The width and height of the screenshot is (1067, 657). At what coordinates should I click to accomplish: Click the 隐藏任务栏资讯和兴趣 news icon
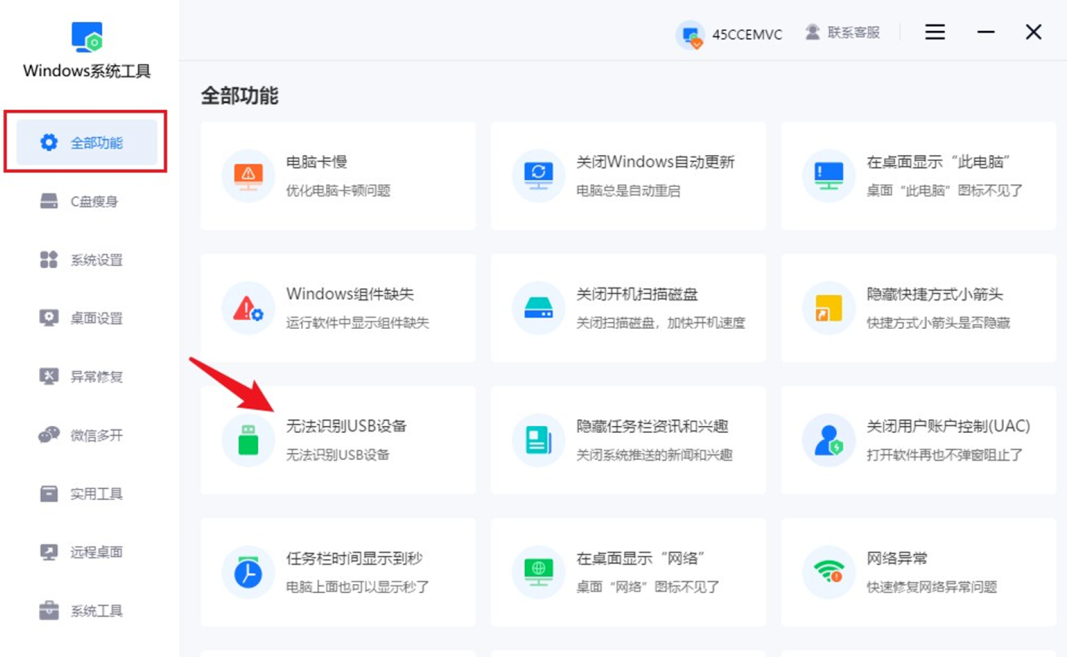pos(538,440)
